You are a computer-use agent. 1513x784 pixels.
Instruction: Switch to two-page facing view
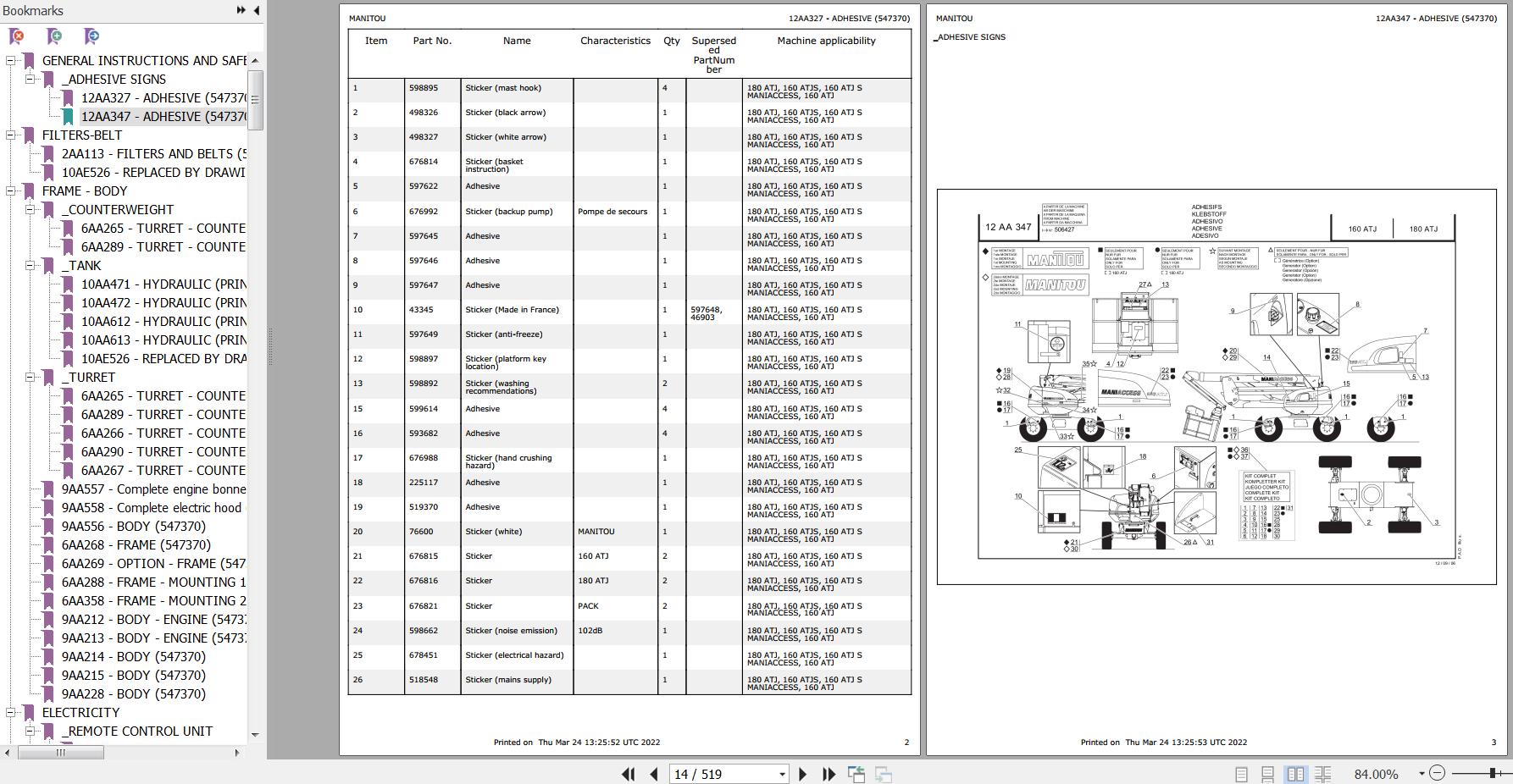(1296, 773)
